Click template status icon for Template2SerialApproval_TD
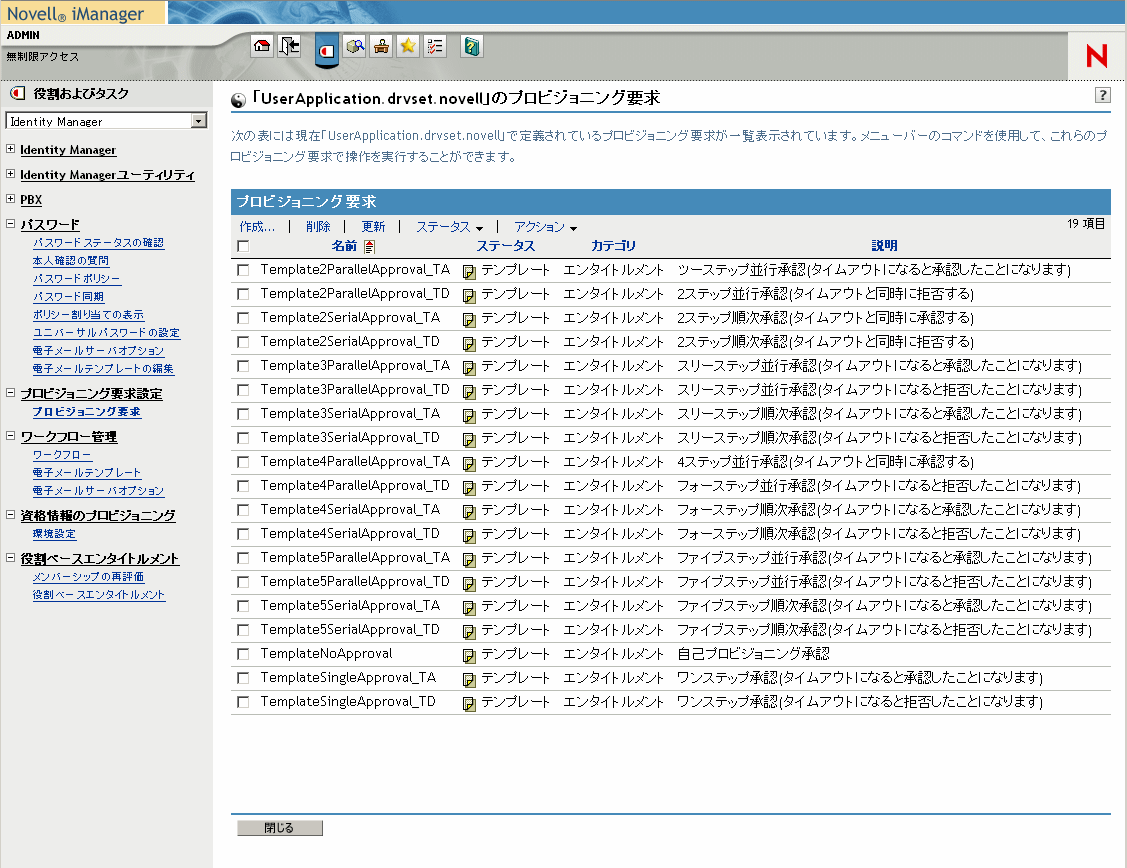 pyautogui.click(x=469, y=343)
